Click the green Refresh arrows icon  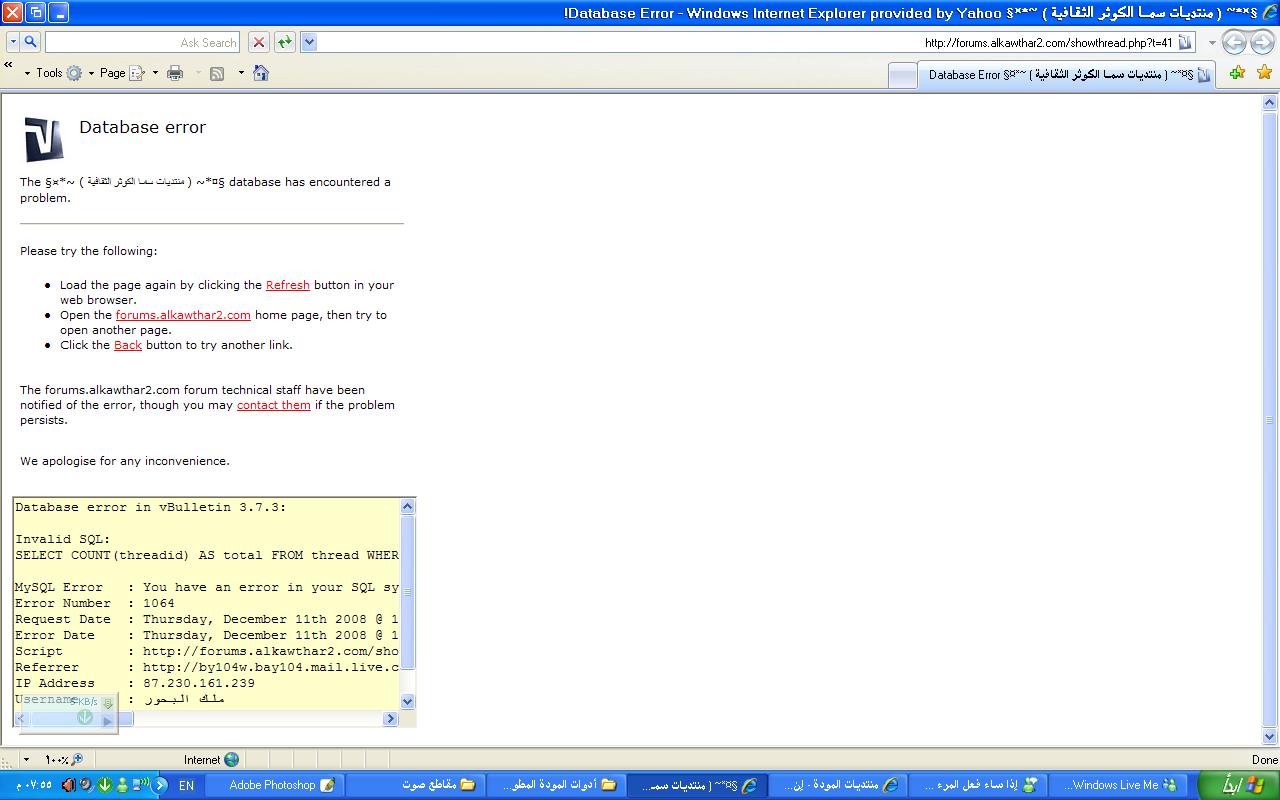pyautogui.click(x=285, y=42)
